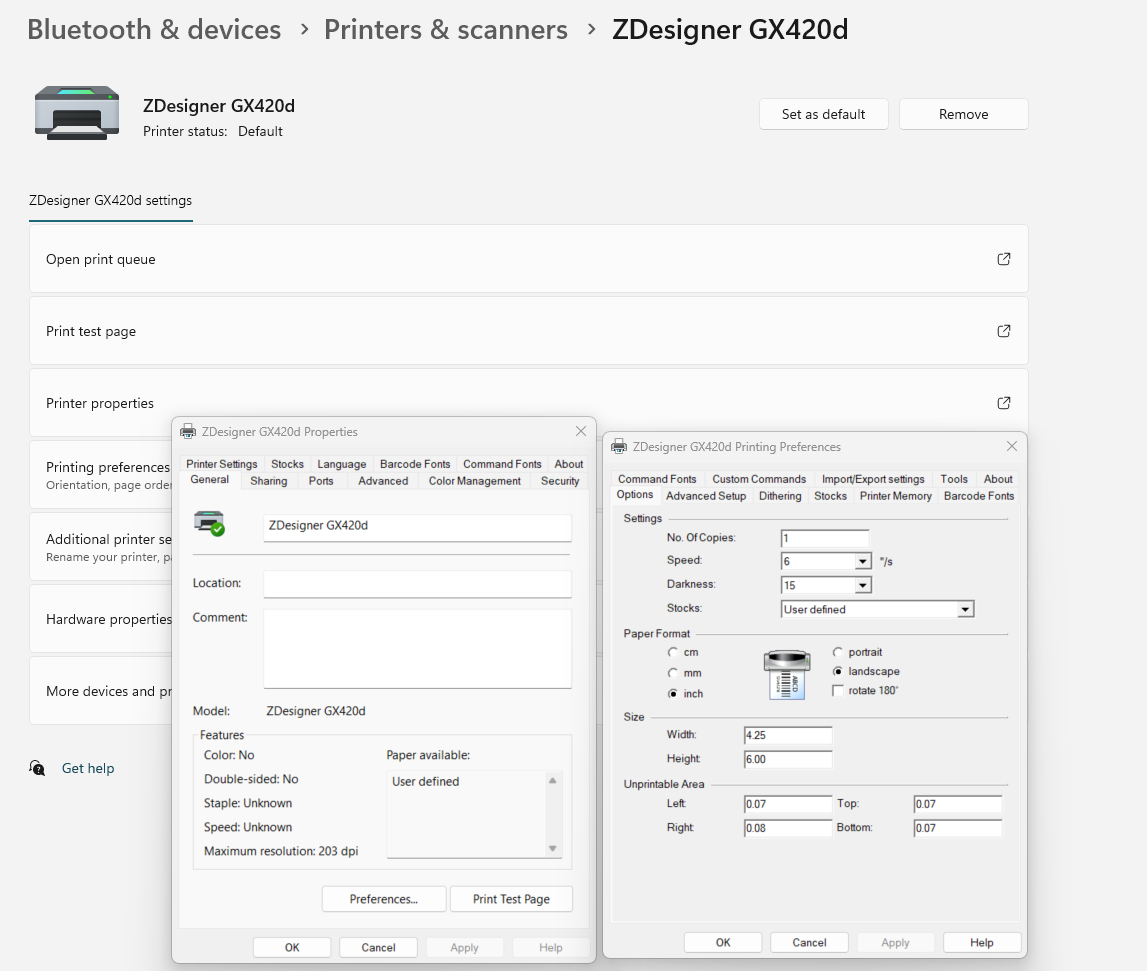Click the Width input field
Screen dimensions: 1147x971
click(x=788, y=735)
